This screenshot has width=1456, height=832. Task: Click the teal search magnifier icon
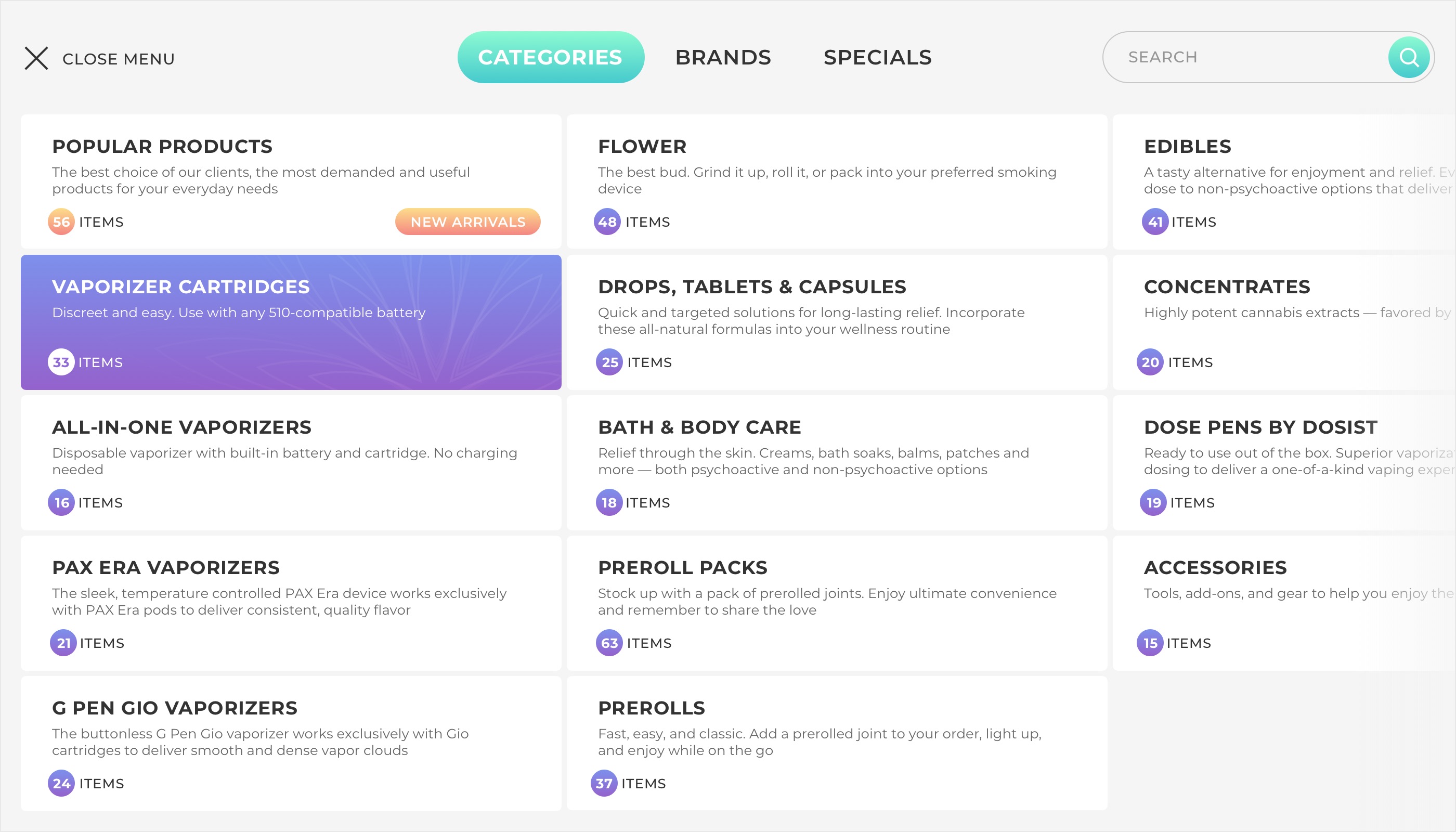click(1409, 57)
